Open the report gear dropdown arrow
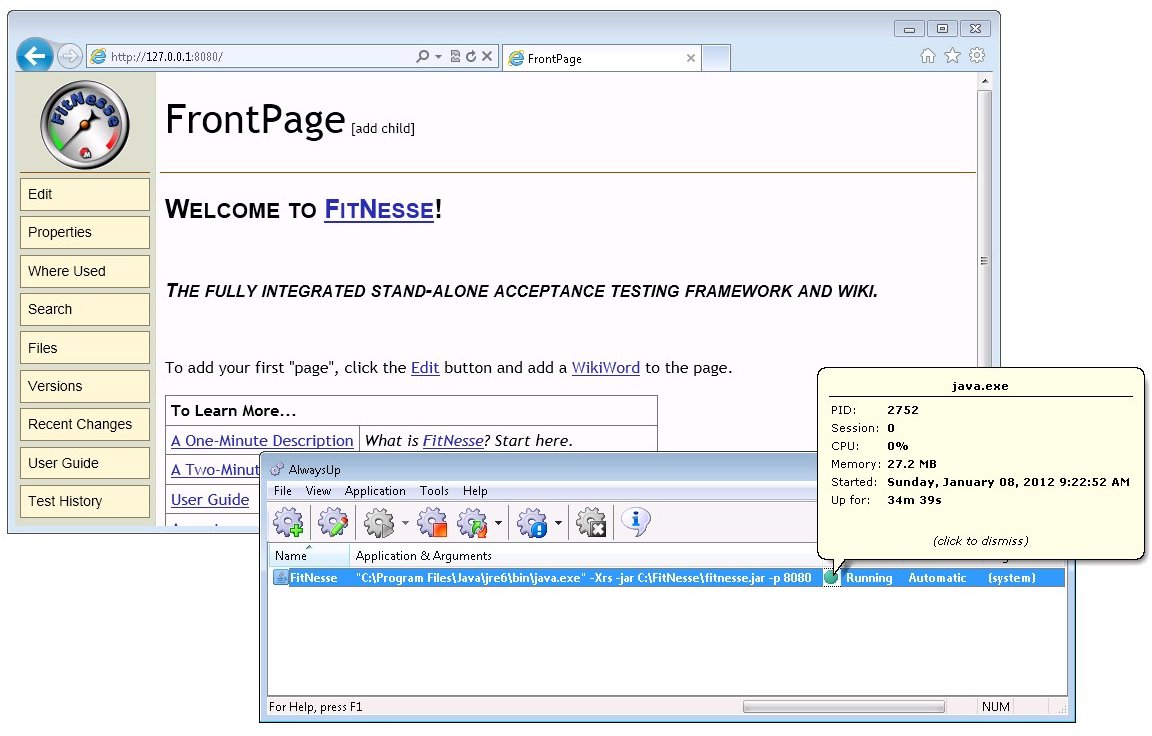This screenshot has height=736, width=1152. coord(558,523)
